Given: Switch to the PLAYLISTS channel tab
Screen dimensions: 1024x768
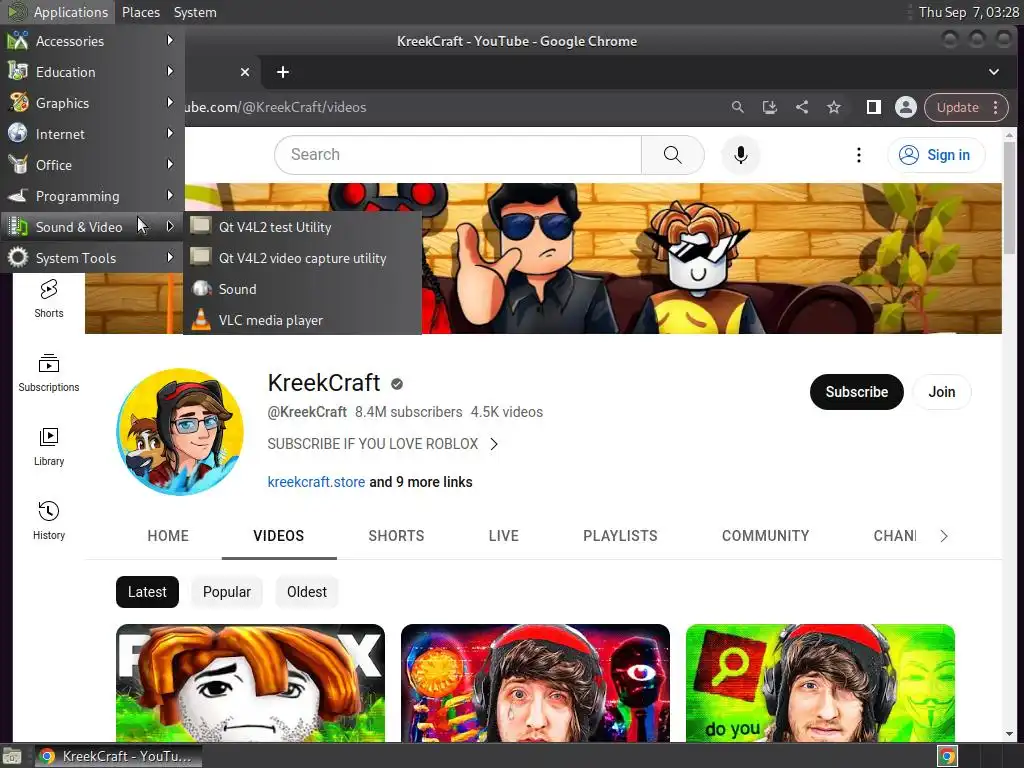Looking at the screenshot, I should point(620,536).
